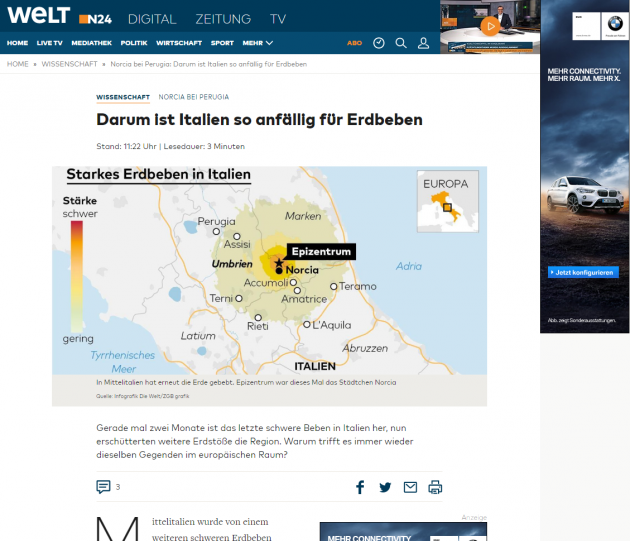Share article on Twitter
This screenshot has width=630, height=541.
click(x=385, y=487)
